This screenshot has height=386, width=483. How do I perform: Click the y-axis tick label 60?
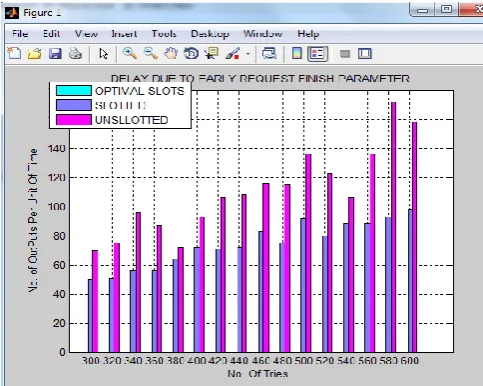tap(59, 265)
